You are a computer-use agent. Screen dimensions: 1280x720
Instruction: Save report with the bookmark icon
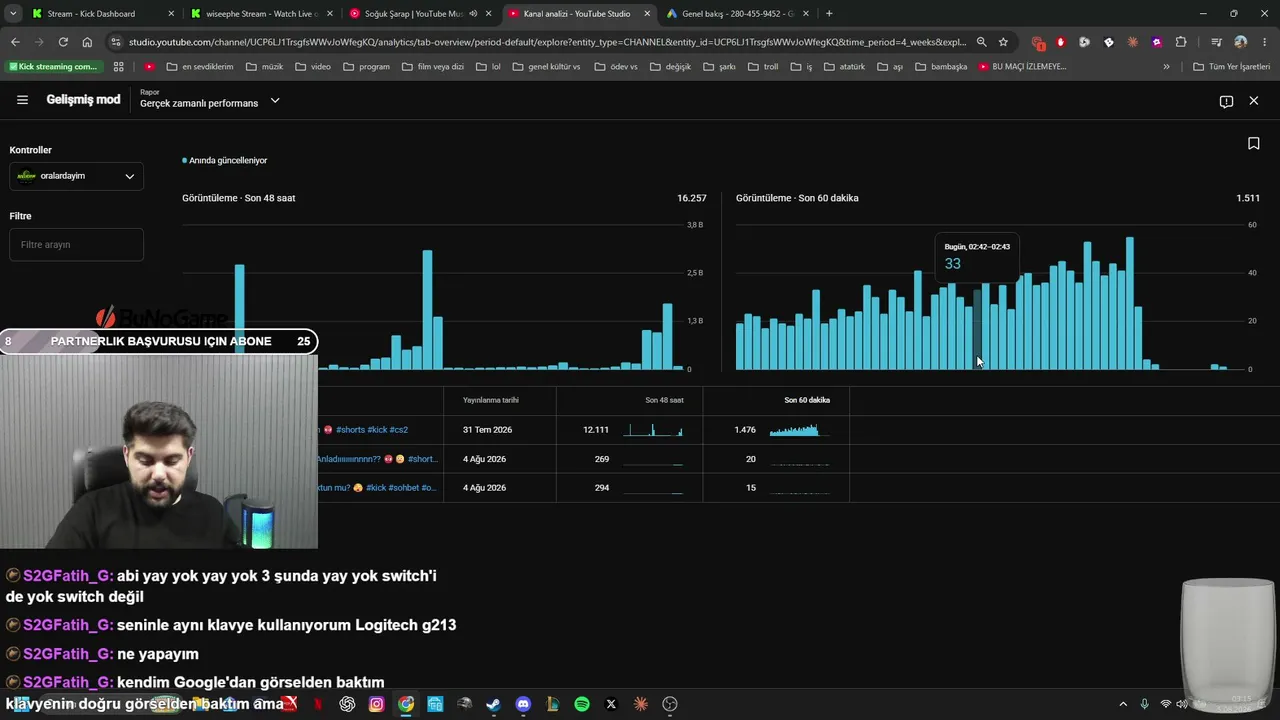[x=1253, y=144]
